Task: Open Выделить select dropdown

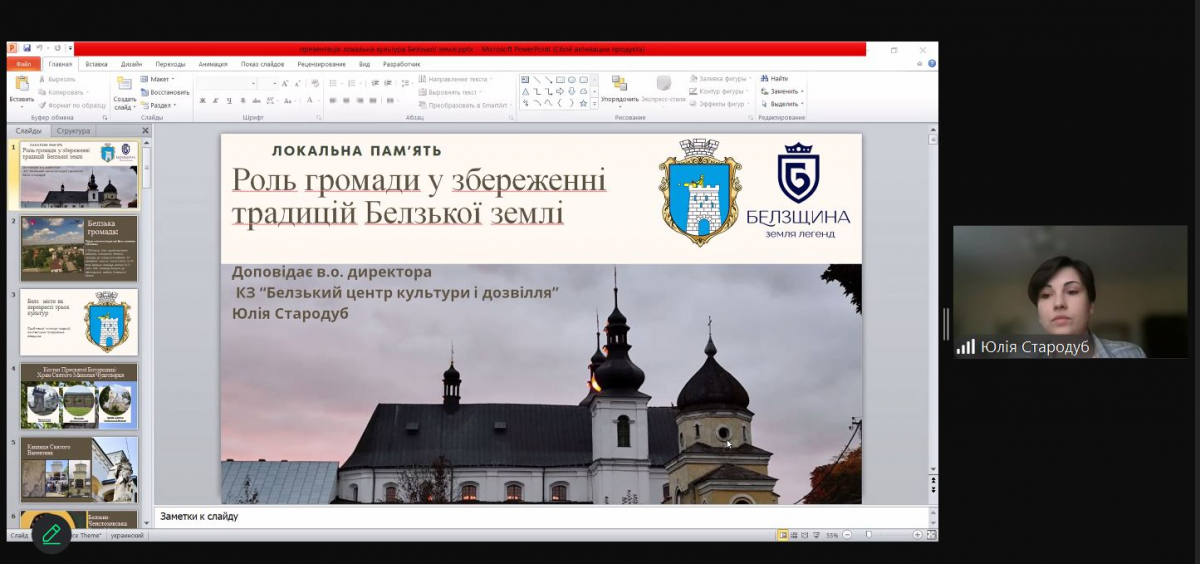Action: point(782,104)
